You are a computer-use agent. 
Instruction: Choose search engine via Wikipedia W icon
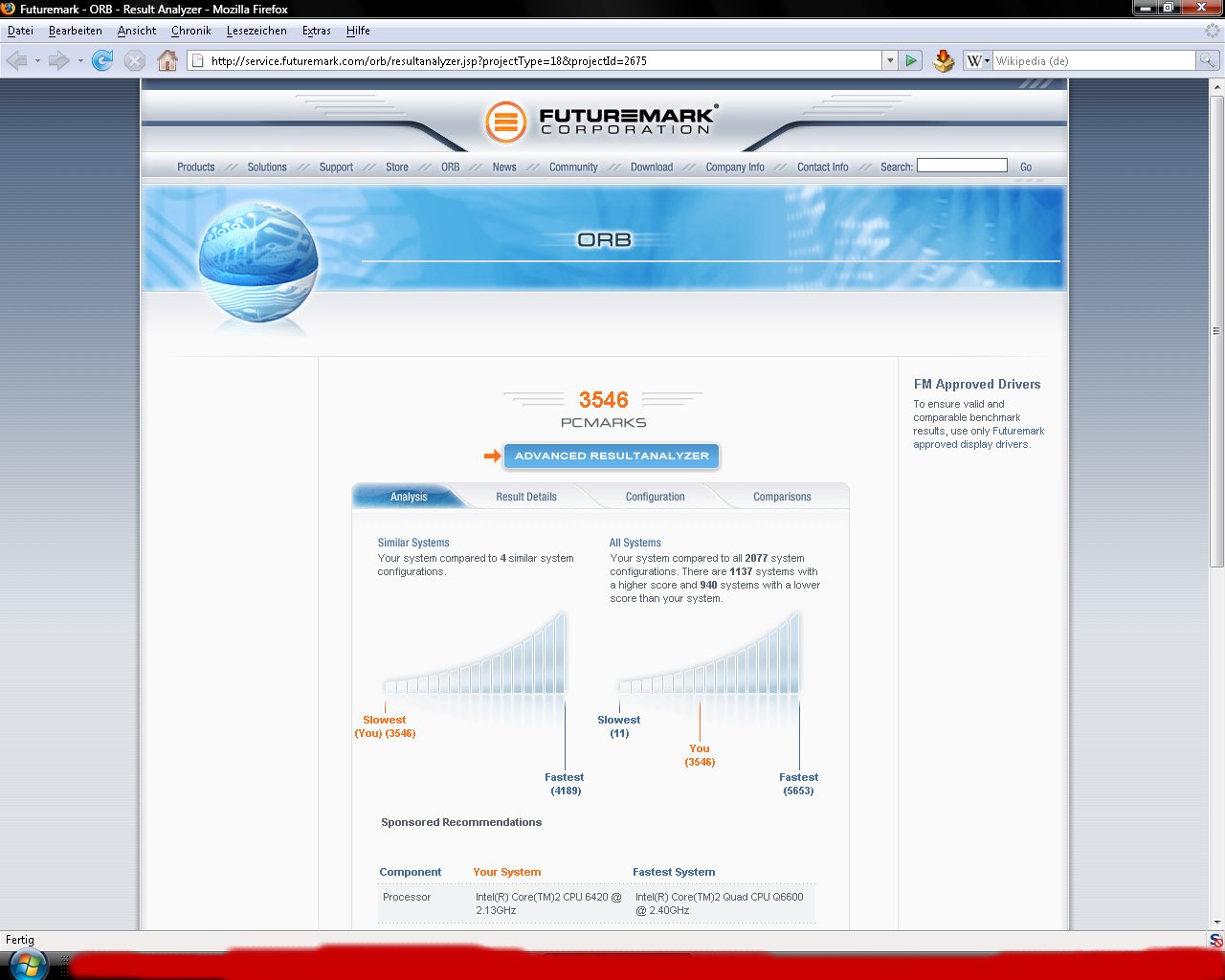[977, 60]
